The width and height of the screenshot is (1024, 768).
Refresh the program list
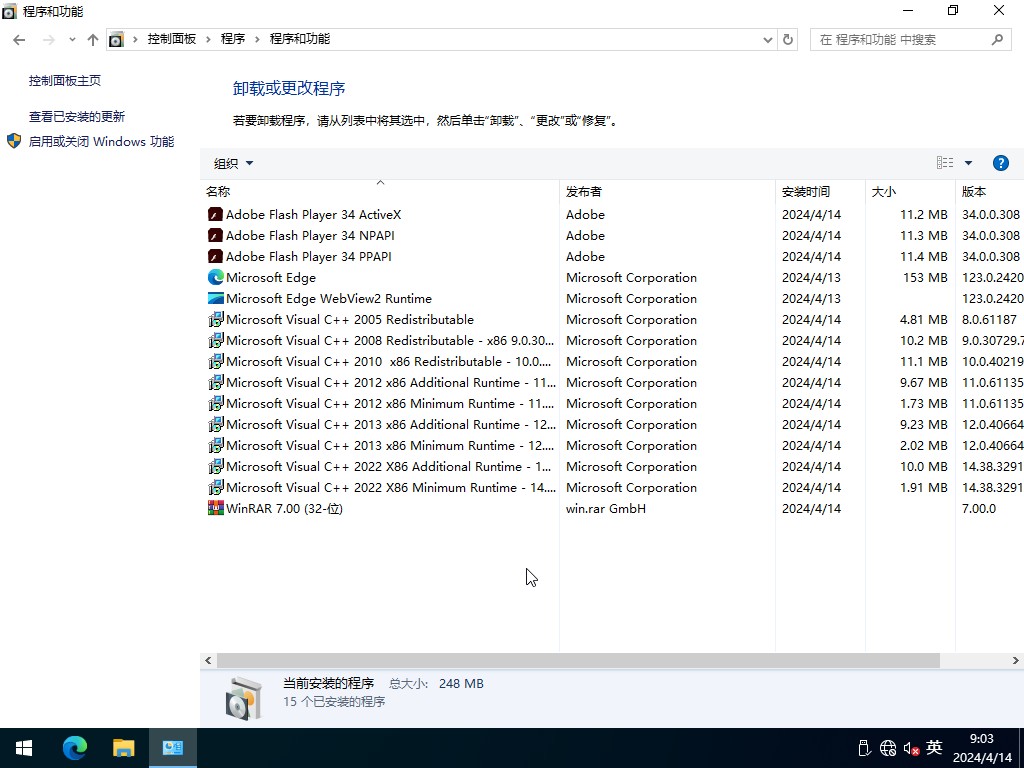coord(787,39)
